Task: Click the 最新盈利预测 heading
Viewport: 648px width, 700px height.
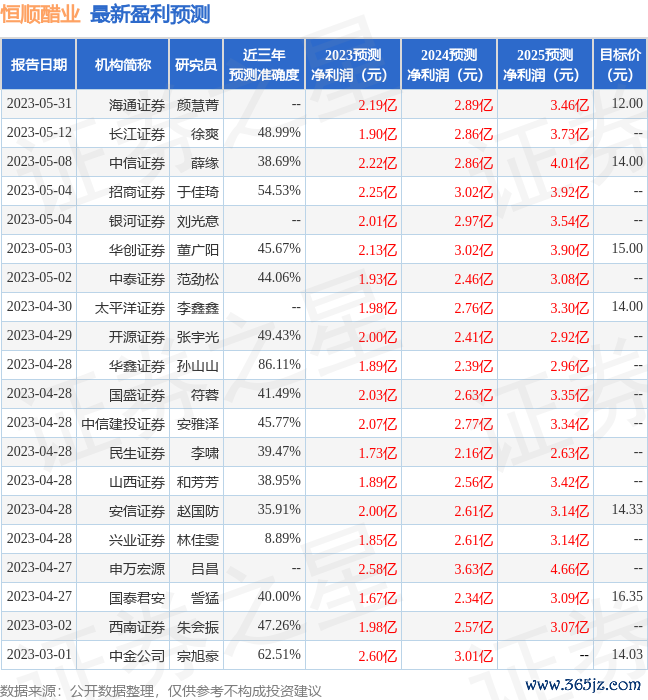Action: pos(150,14)
